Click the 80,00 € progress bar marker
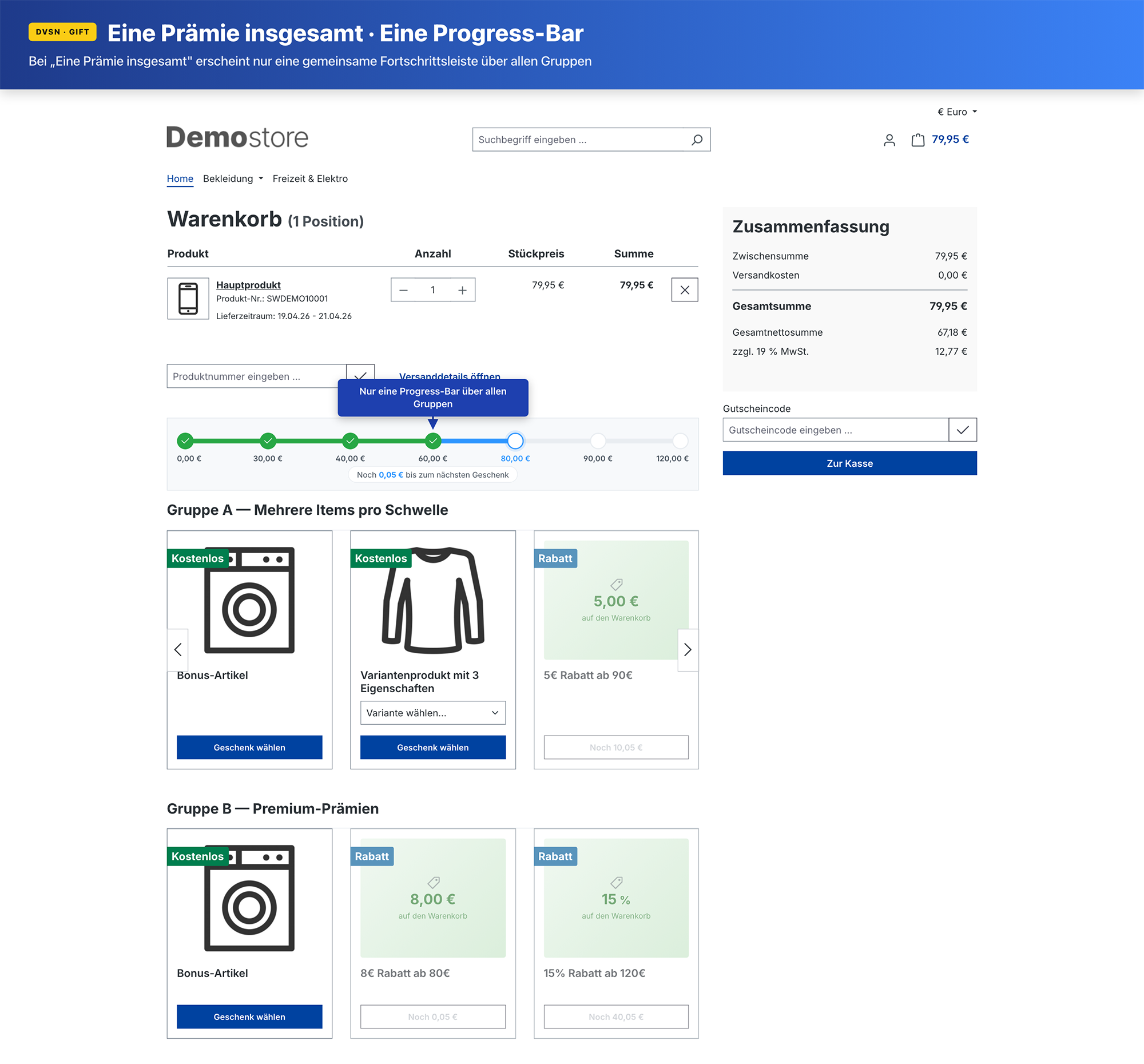Viewport: 1144px width, 1064px height. pos(515,441)
